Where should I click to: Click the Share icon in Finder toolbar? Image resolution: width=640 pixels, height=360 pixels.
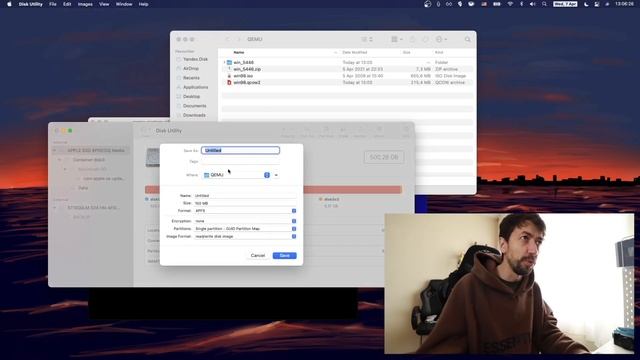click(x=413, y=39)
